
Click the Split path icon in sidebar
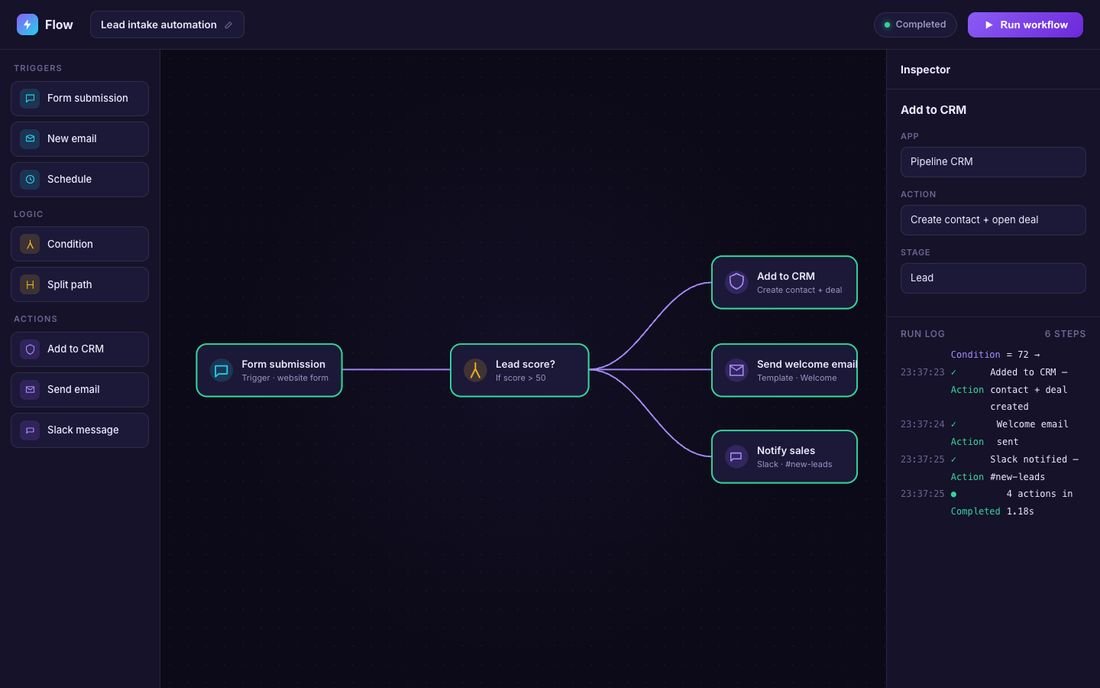[x=29, y=285]
